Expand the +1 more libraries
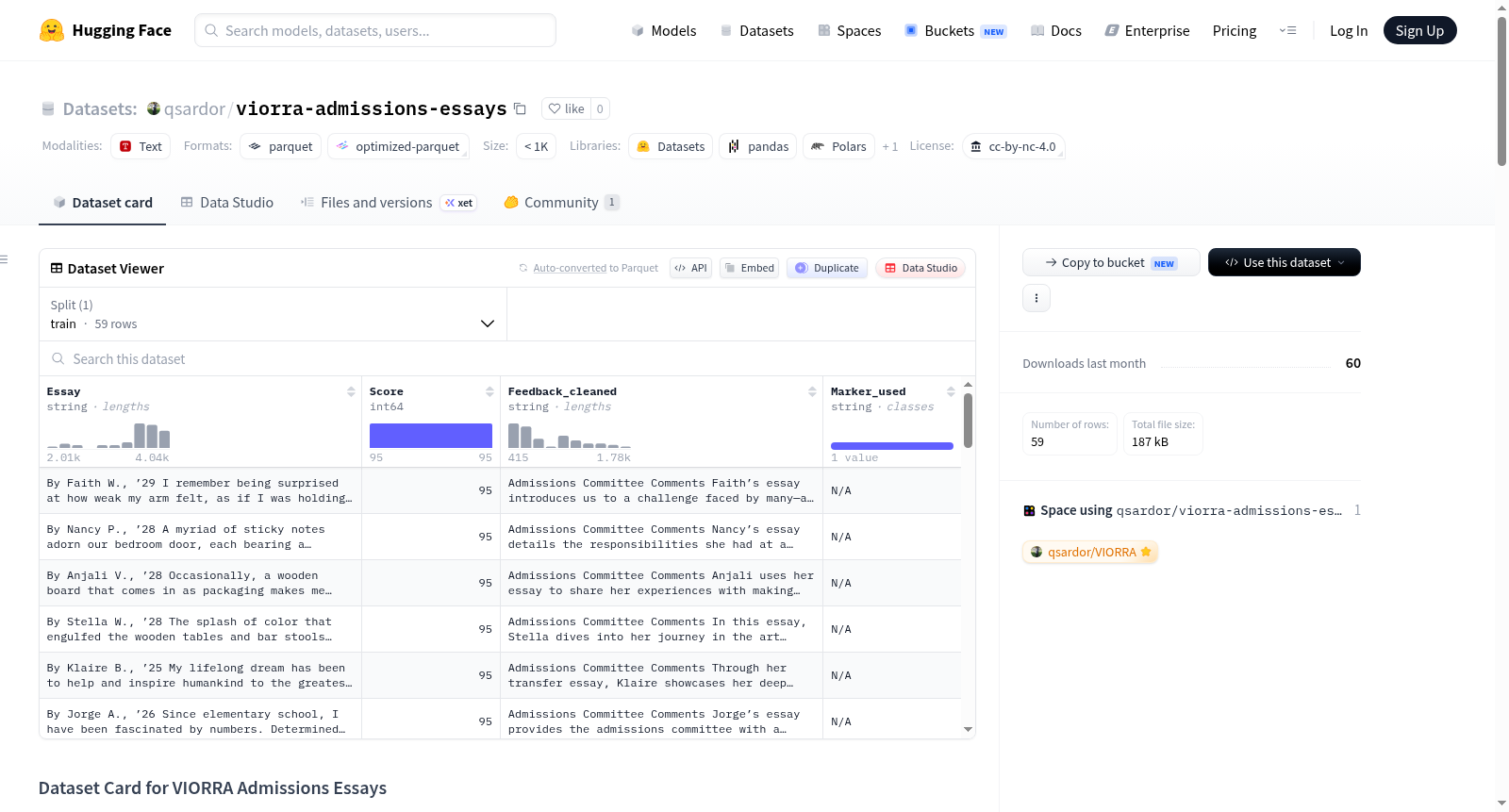1509x812 pixels. [890, 146]
